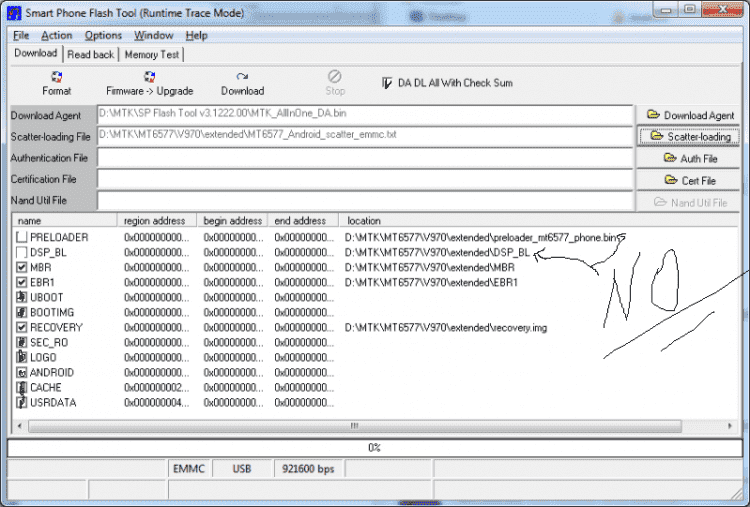
Task: Click the location column header
Action: 538,220
